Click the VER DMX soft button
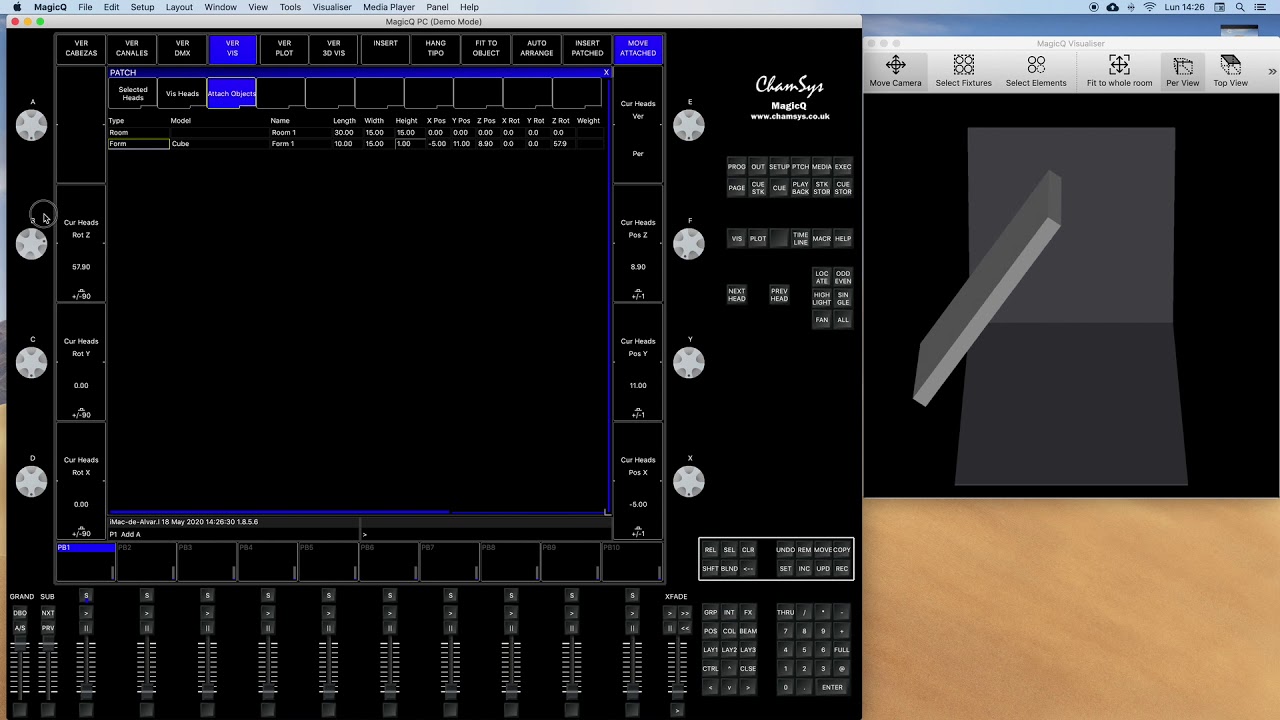The width and height of the screenshot is (1280, 720). (x=182, y=48)
